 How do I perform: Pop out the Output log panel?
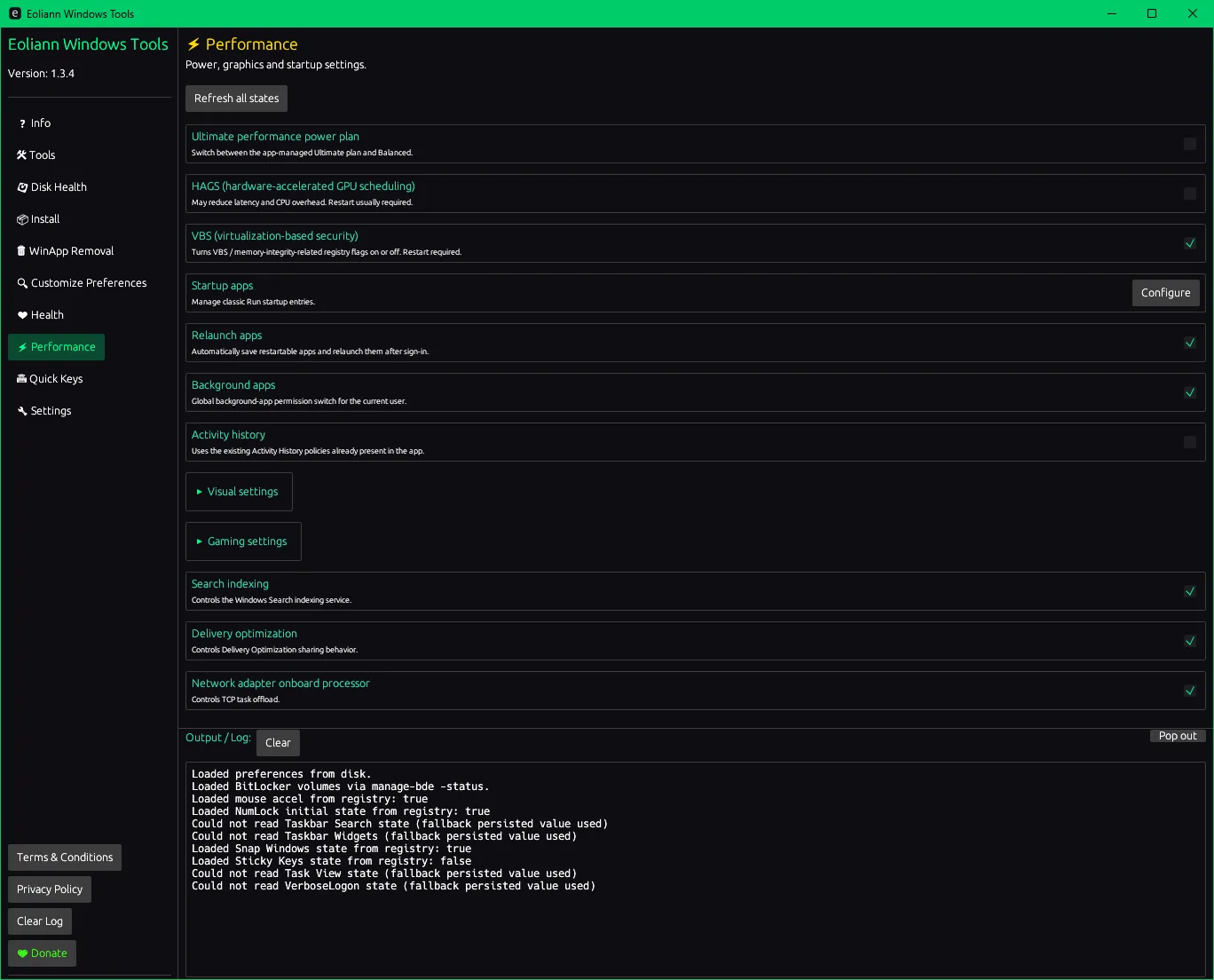point(1177,736)
